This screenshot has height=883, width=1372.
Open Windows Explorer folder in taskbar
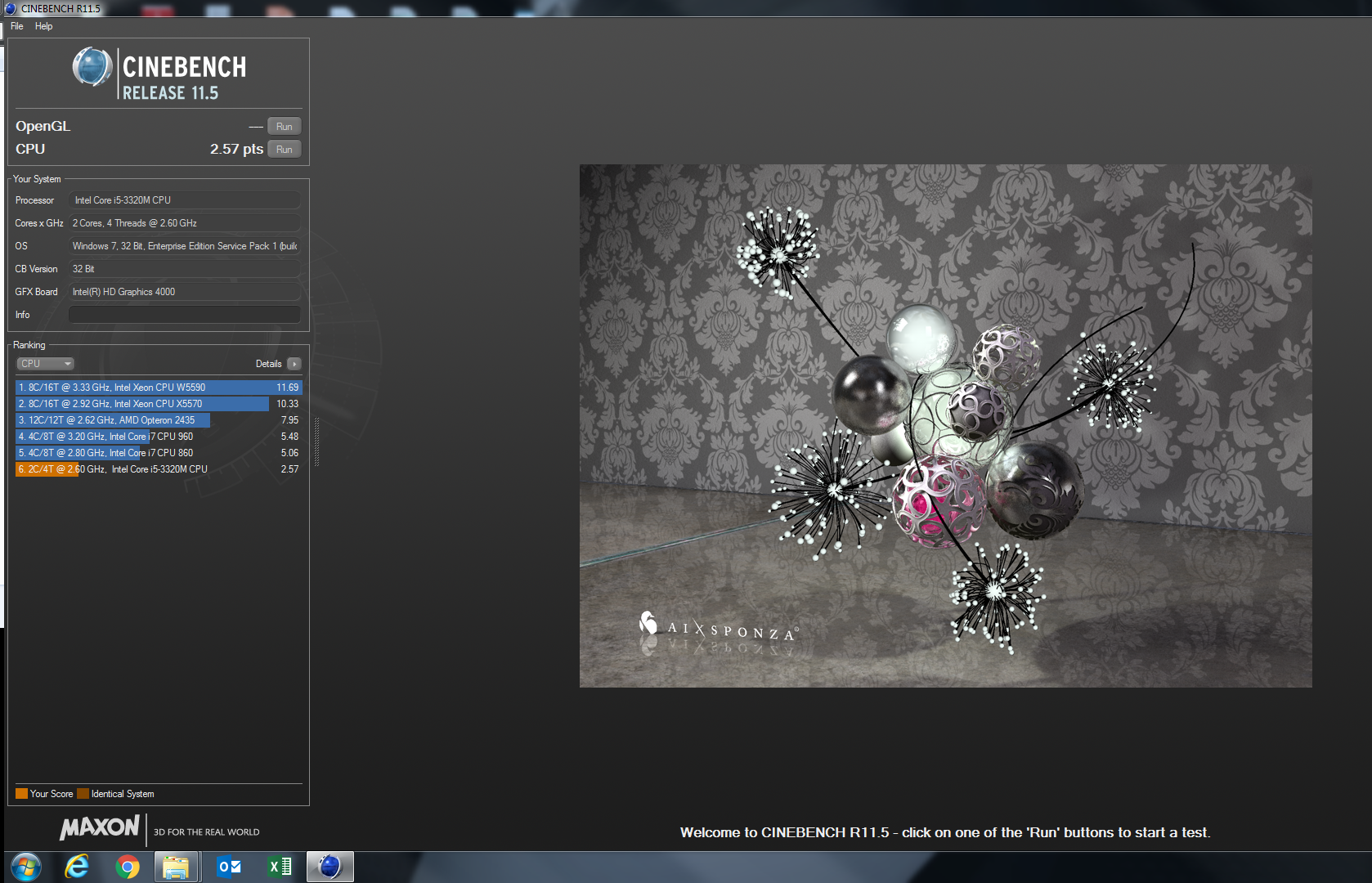pos(176,867)
